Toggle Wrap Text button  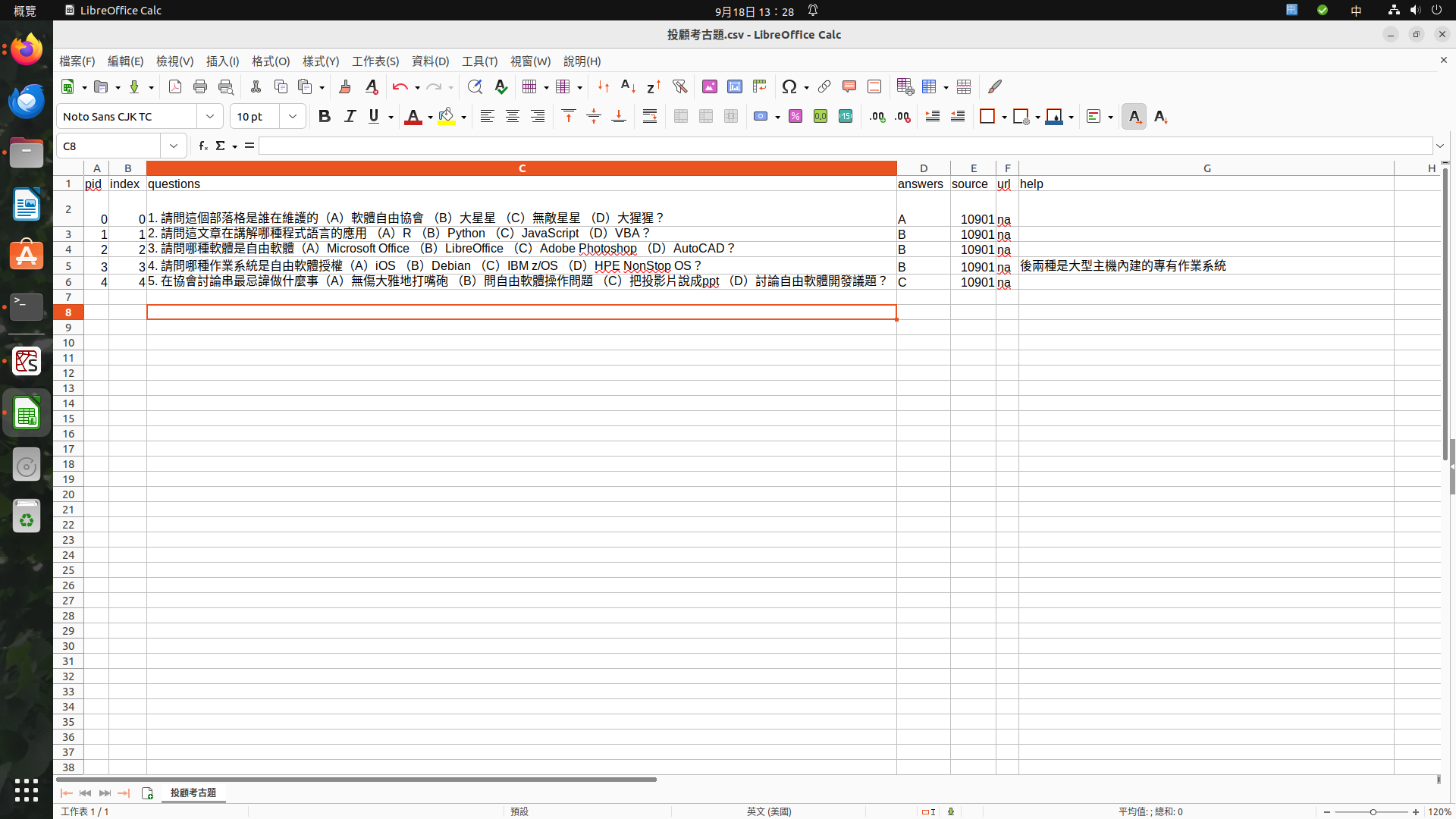[x=650, y=116]
